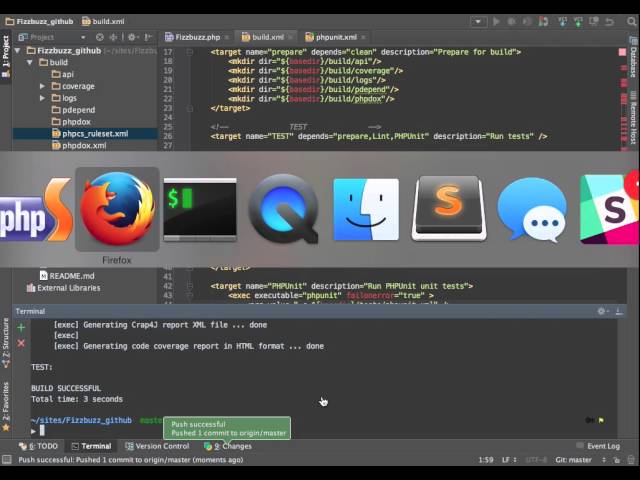Select Firefox in the app switcher

[118, 209]
